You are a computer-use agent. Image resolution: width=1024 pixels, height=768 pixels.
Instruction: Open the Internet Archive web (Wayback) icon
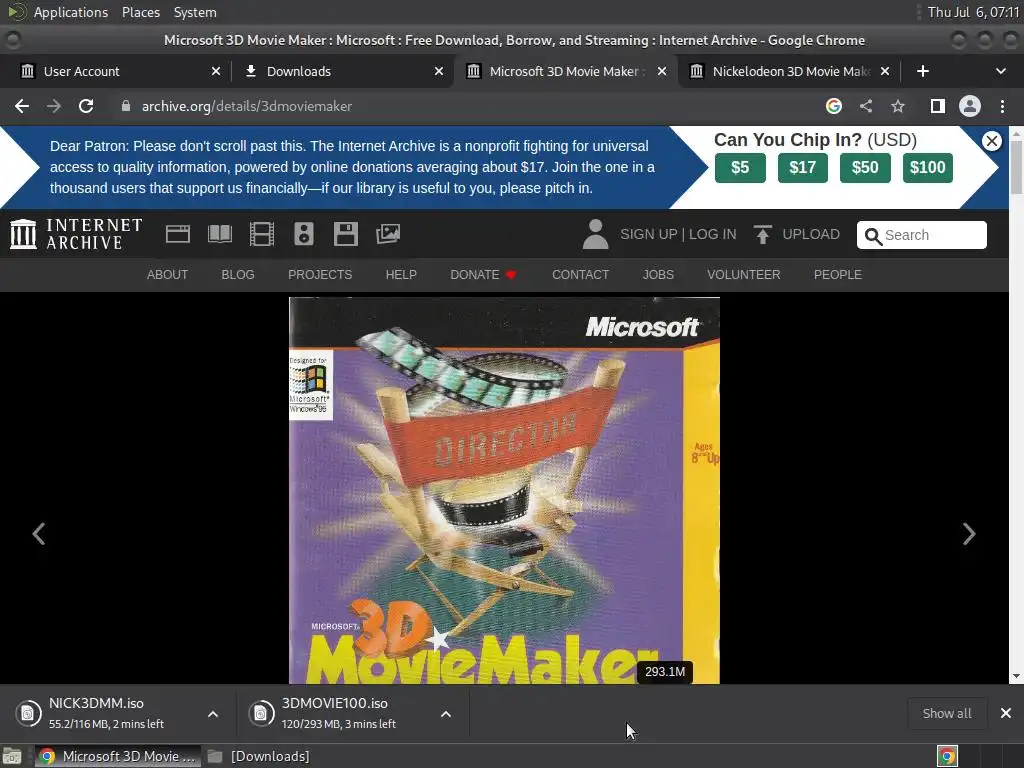tap(178, 234)
